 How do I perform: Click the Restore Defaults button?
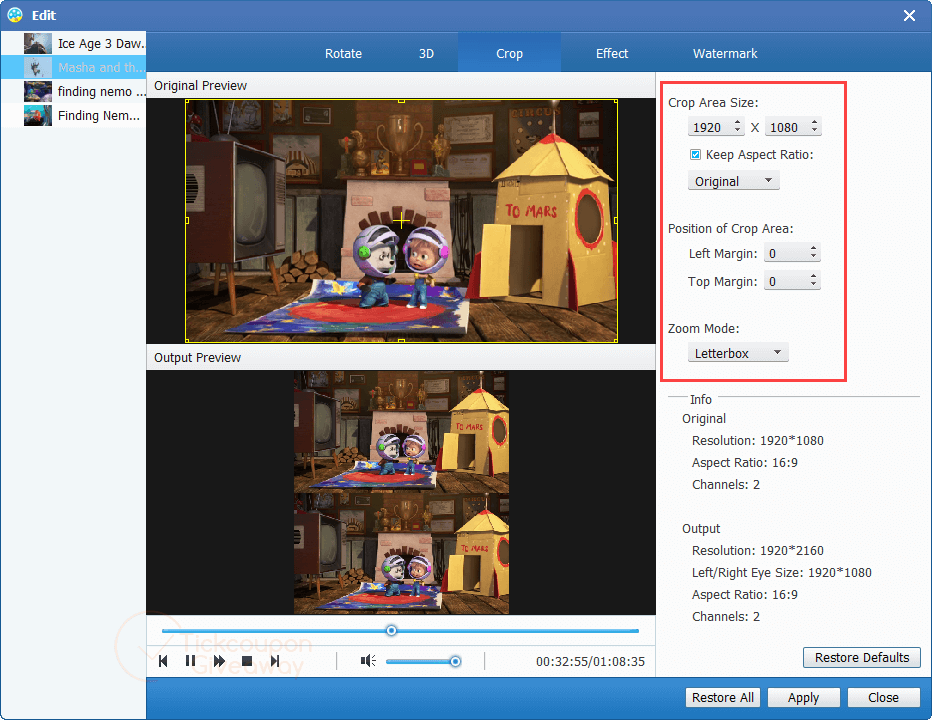(x=861, y=658)
